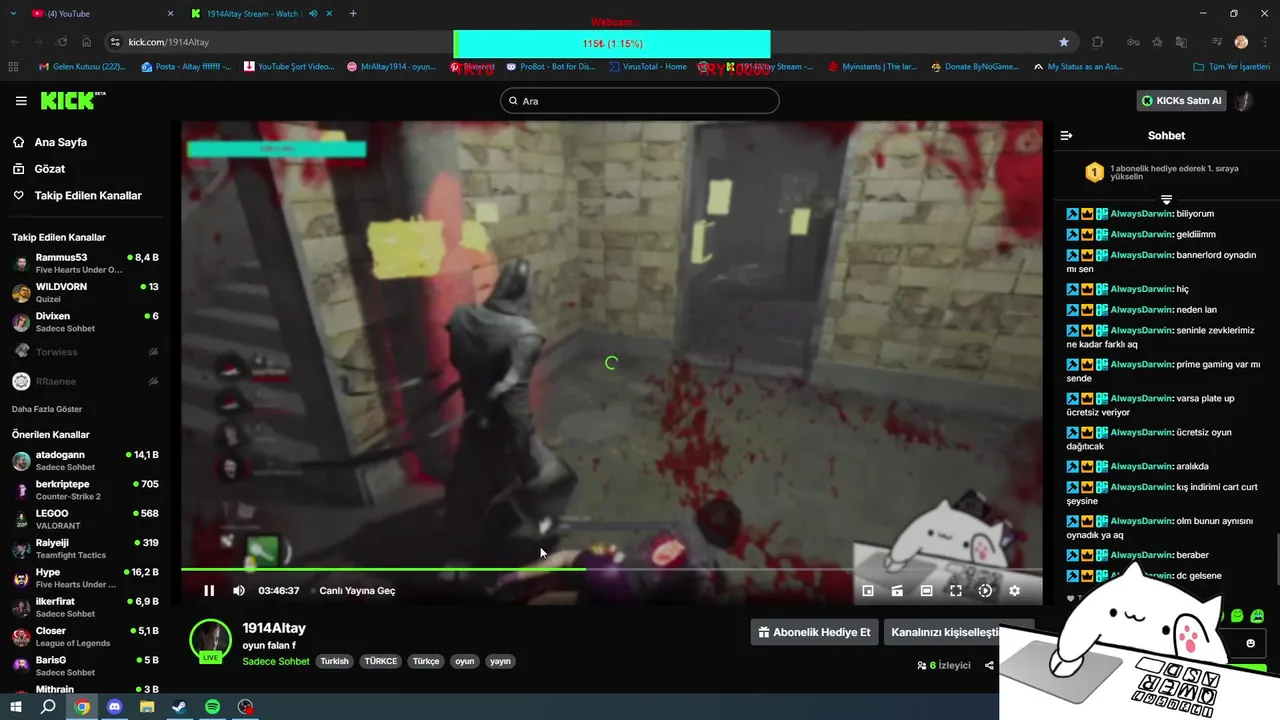Open the playback speed icon in player

click(985, 591)
